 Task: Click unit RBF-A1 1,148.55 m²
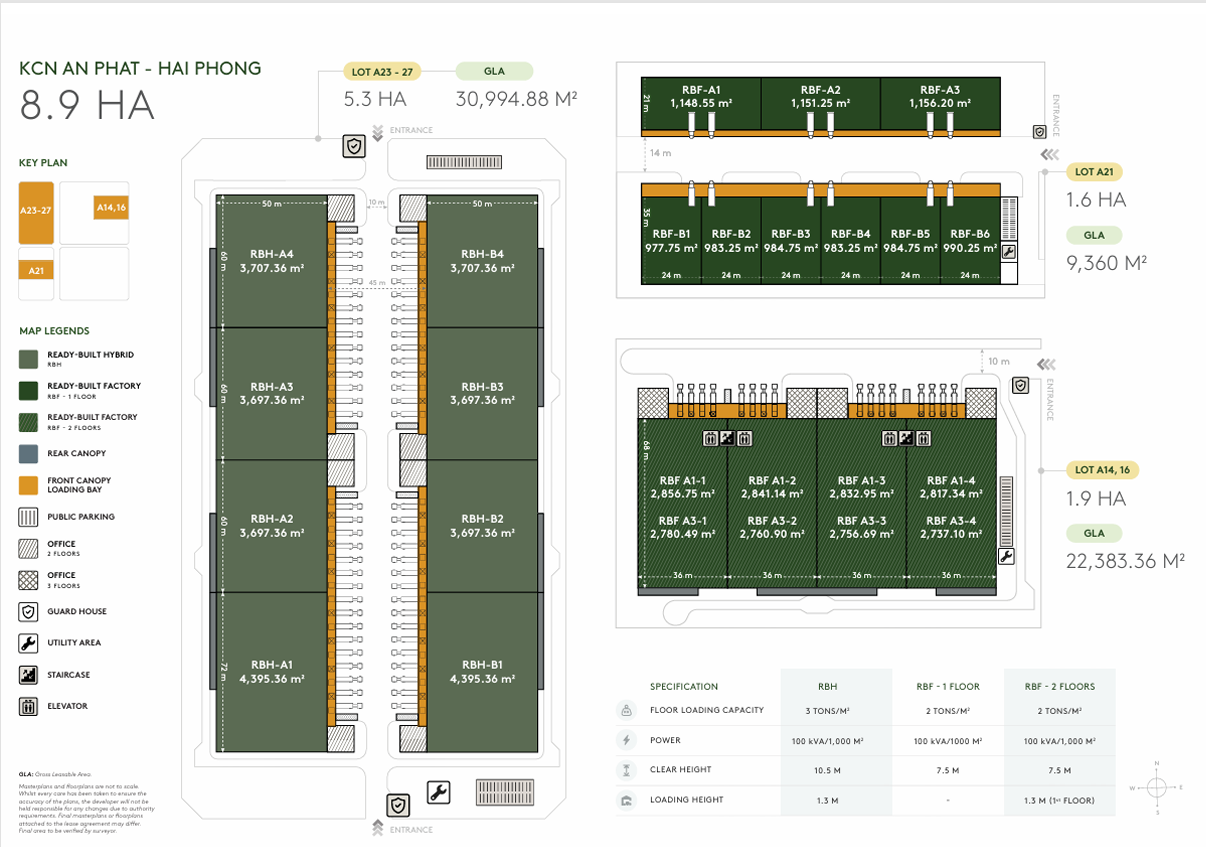pos(701,102)
